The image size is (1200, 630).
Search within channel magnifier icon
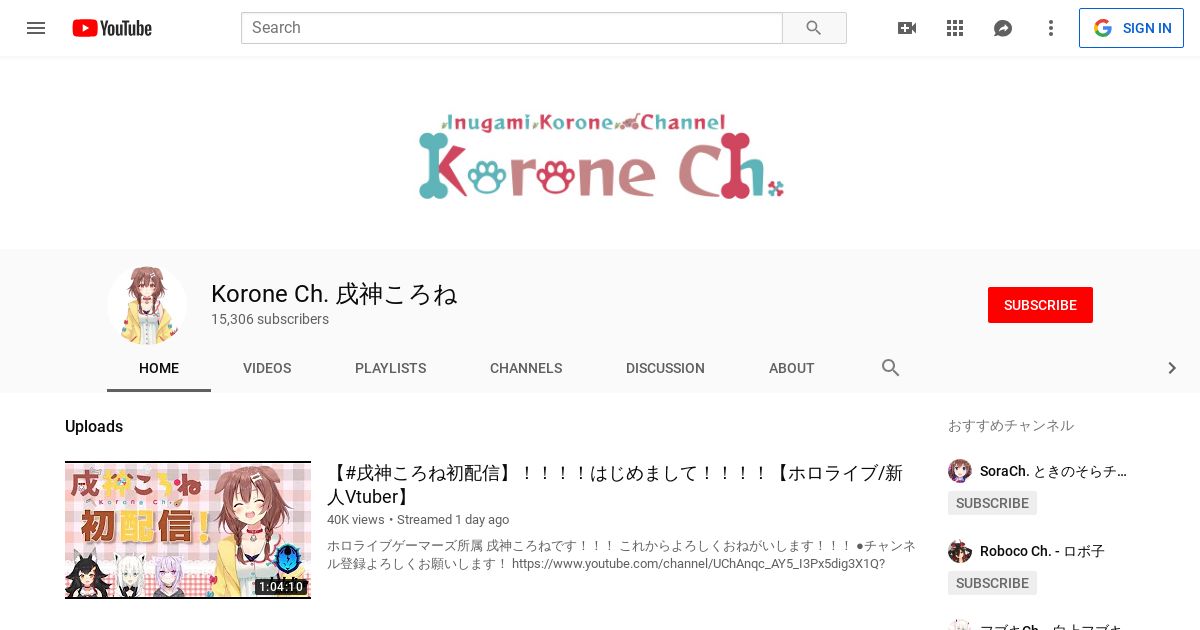(891, 368)
